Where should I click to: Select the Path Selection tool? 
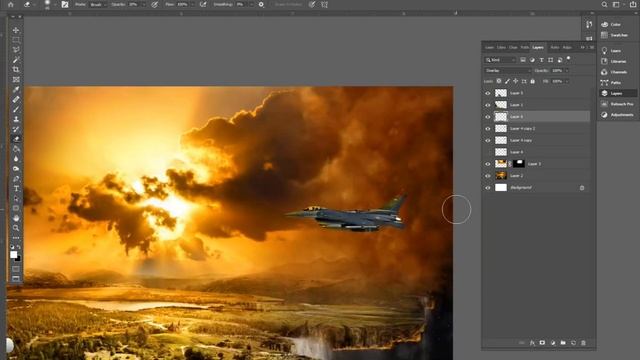(16, 198)
